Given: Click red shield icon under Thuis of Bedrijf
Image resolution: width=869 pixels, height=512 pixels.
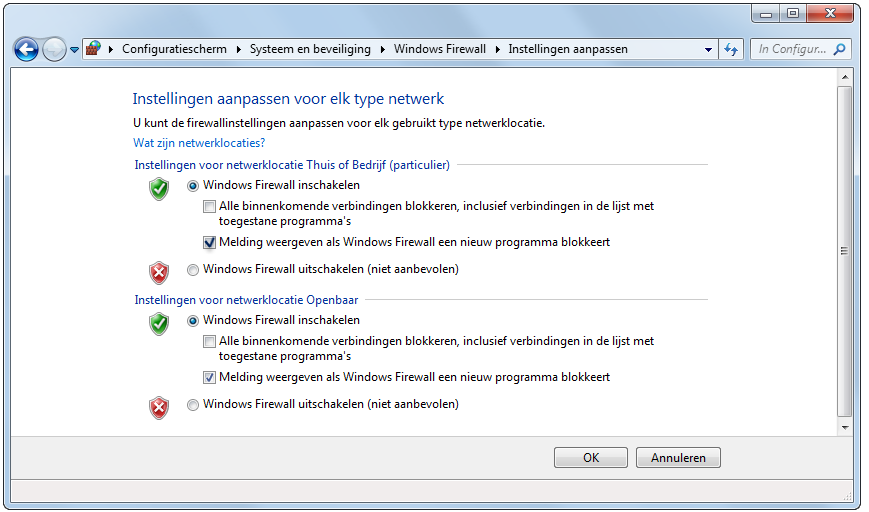Looking at the screenshot, I should pyautogui.click(x=159, y=272).
